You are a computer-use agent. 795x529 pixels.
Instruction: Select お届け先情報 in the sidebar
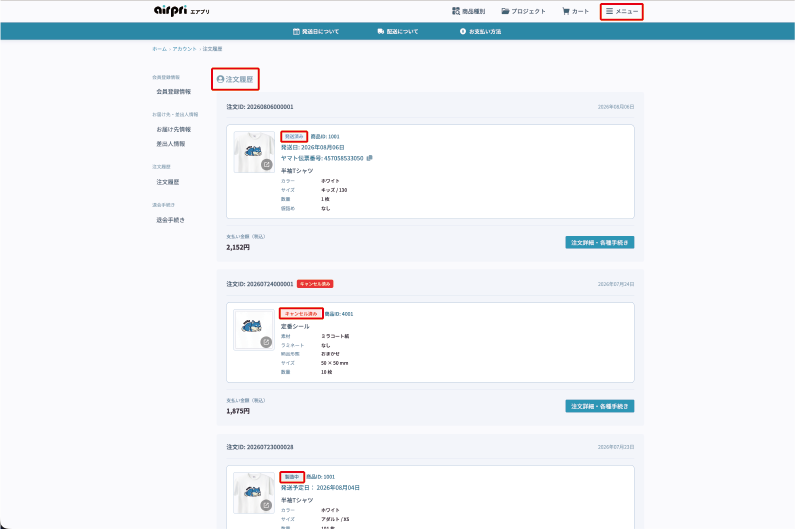pyautogui.click(x=173, y=129)
